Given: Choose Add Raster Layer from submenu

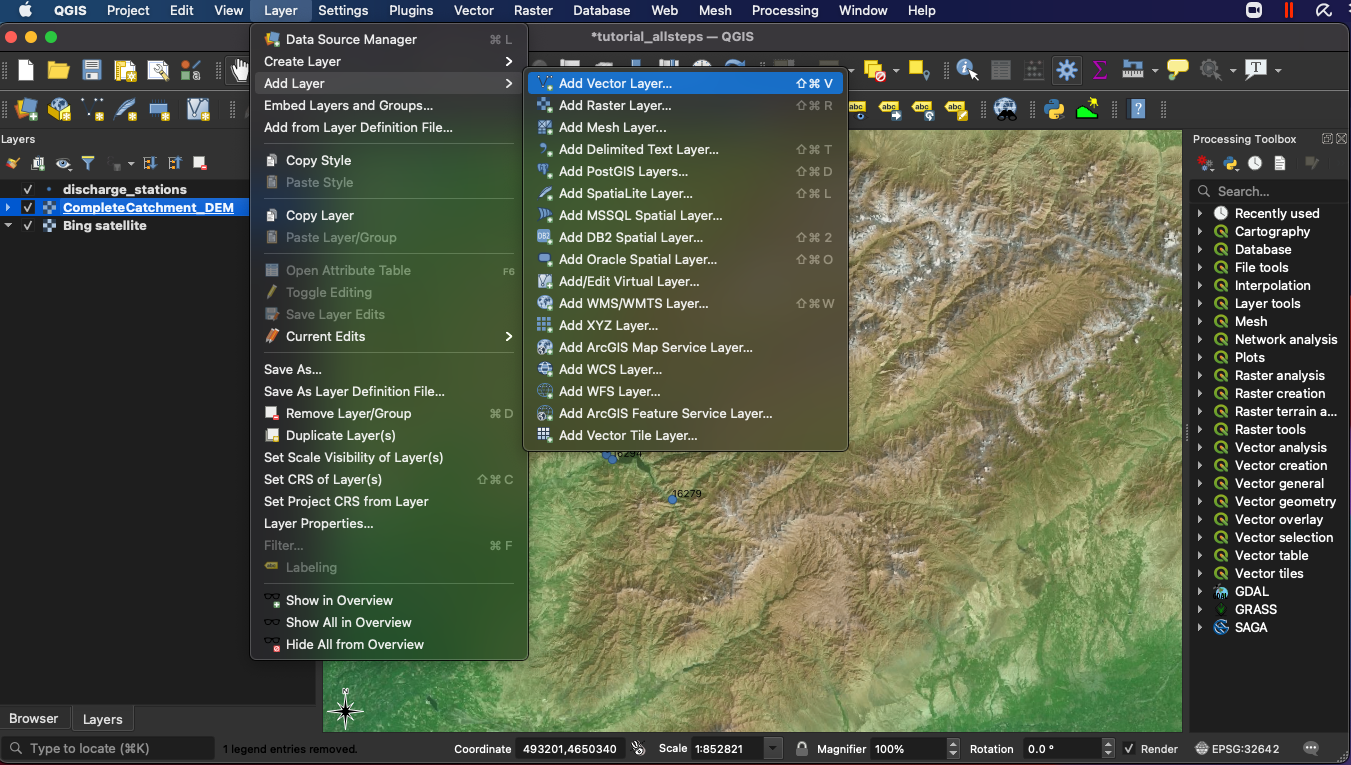Looking at the screenshot, I should [686, 105].
